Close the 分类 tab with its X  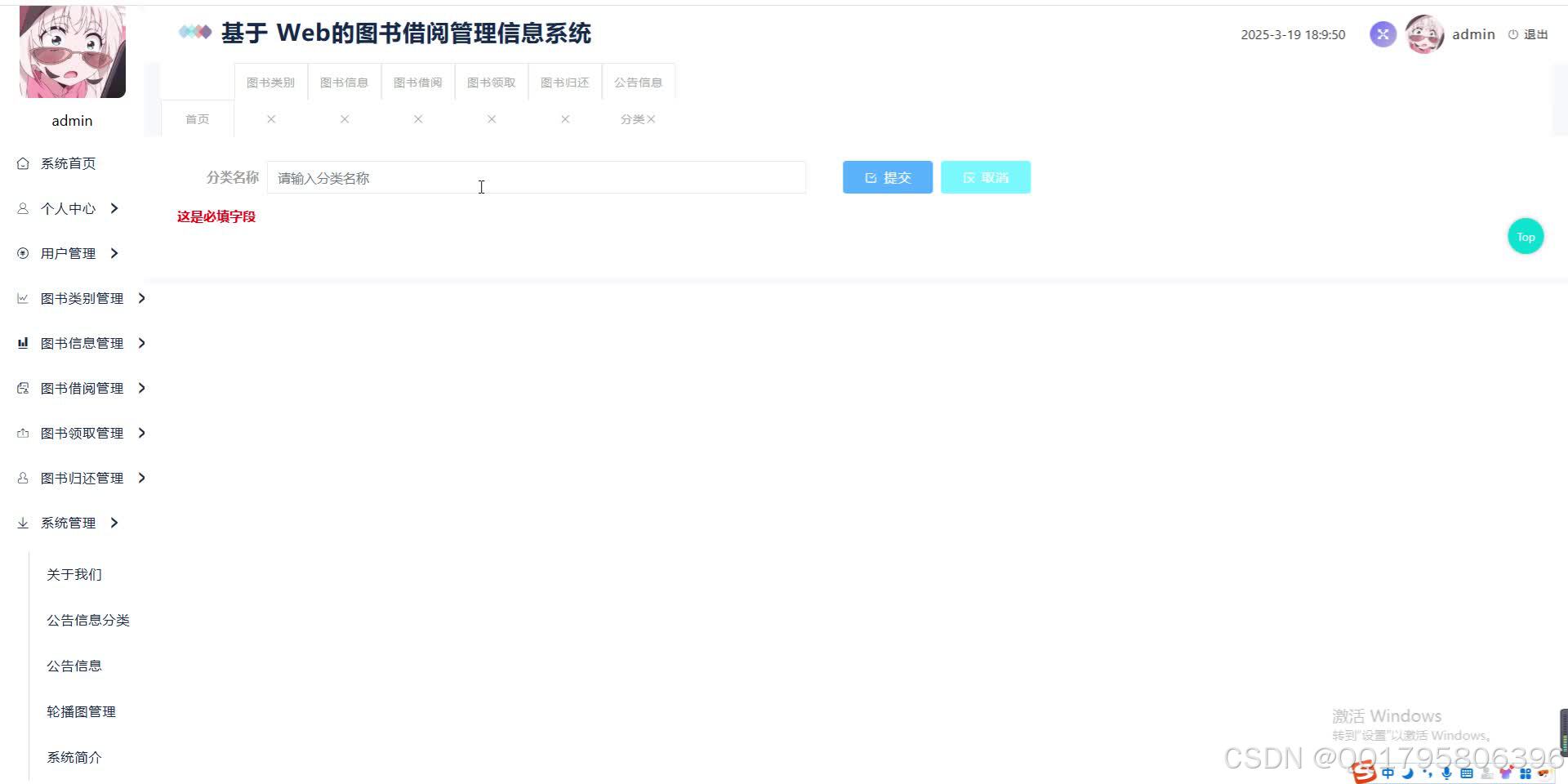(x=651, y=119)
